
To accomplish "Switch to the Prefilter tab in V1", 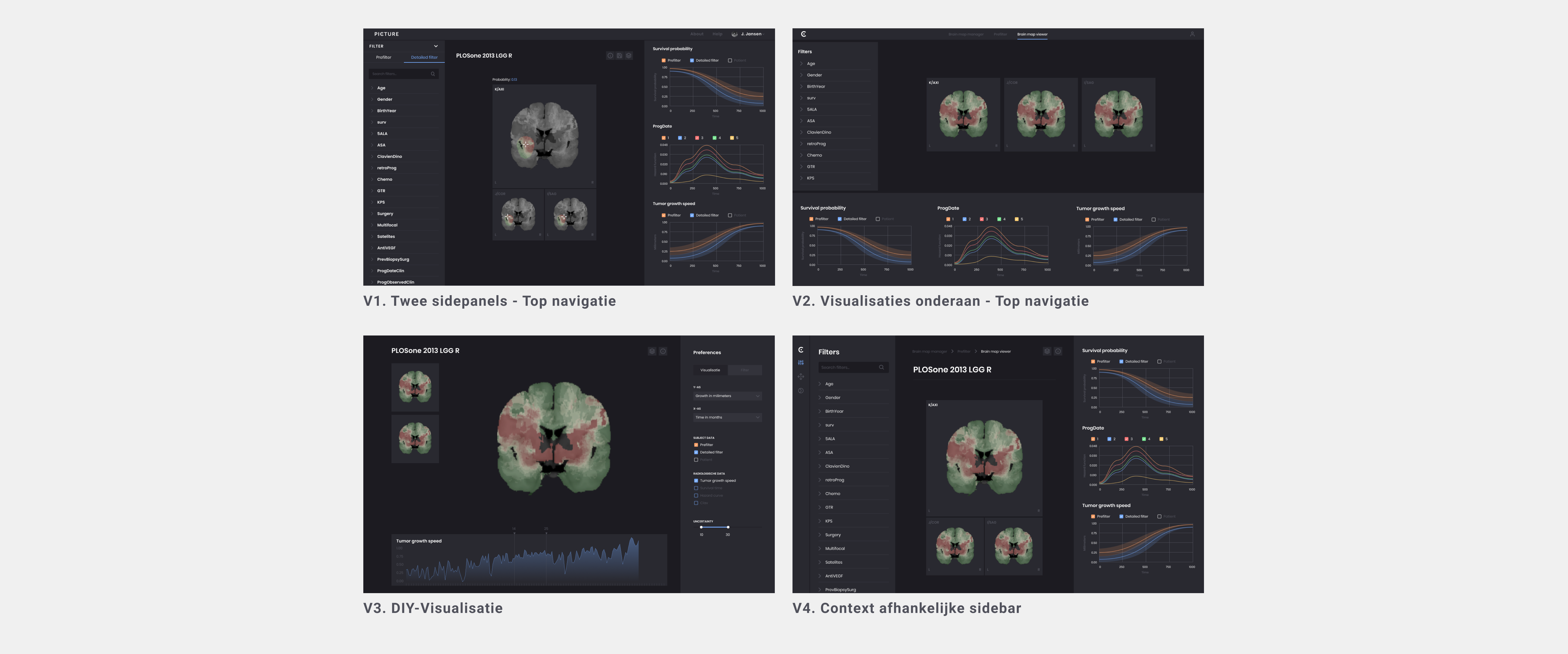I will pyautogui.click(x=383, y=57).
